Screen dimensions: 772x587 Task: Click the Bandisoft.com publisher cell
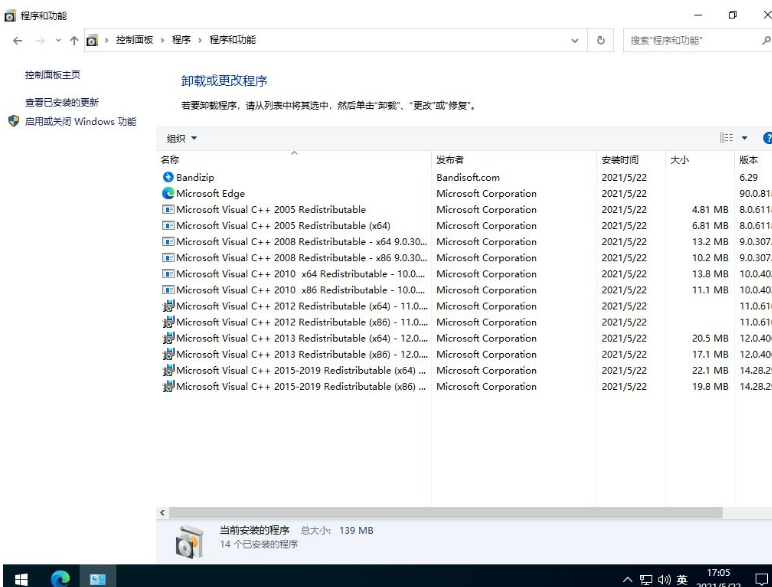(468, 177)
